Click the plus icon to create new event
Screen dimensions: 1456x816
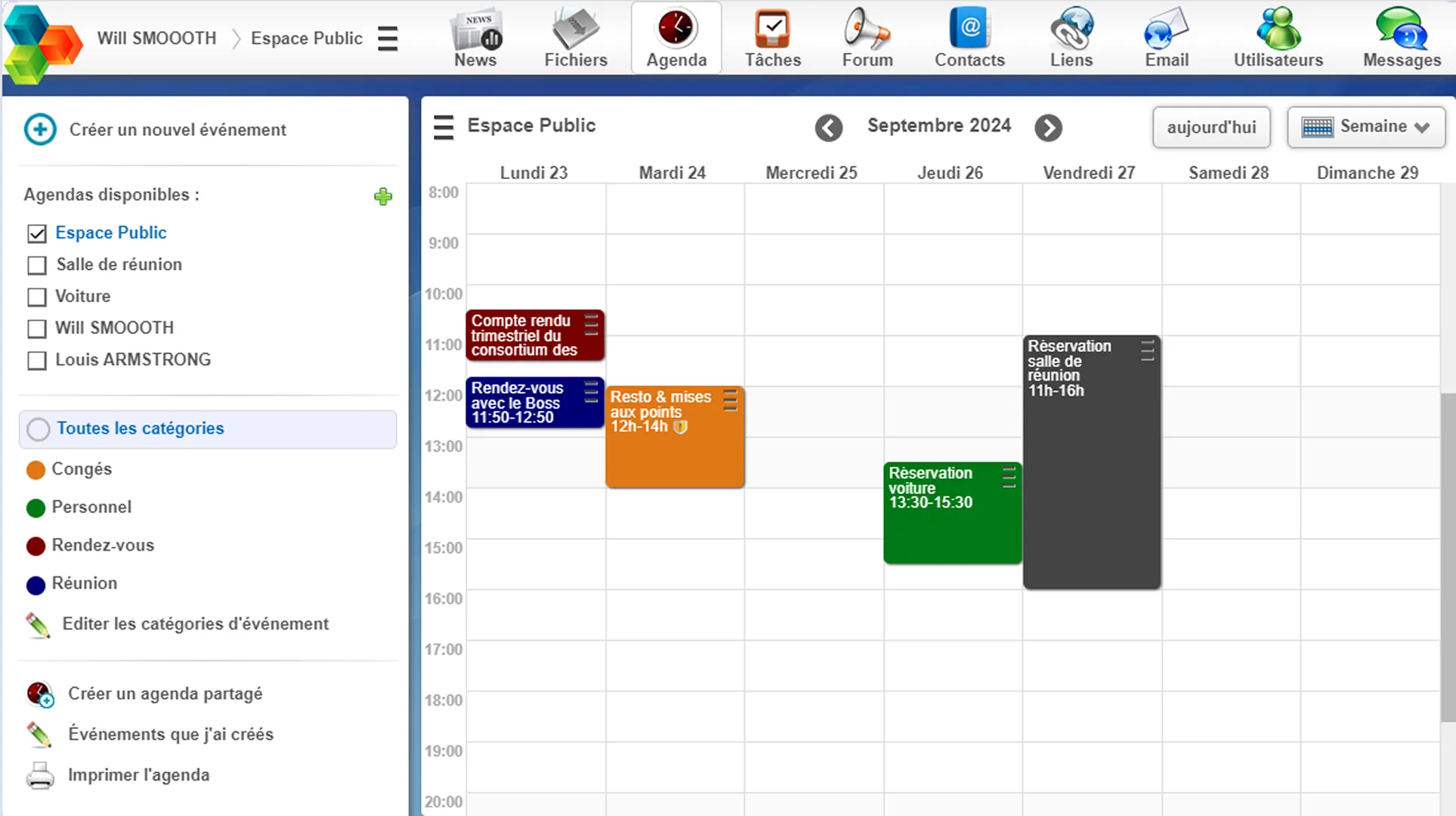40,129
